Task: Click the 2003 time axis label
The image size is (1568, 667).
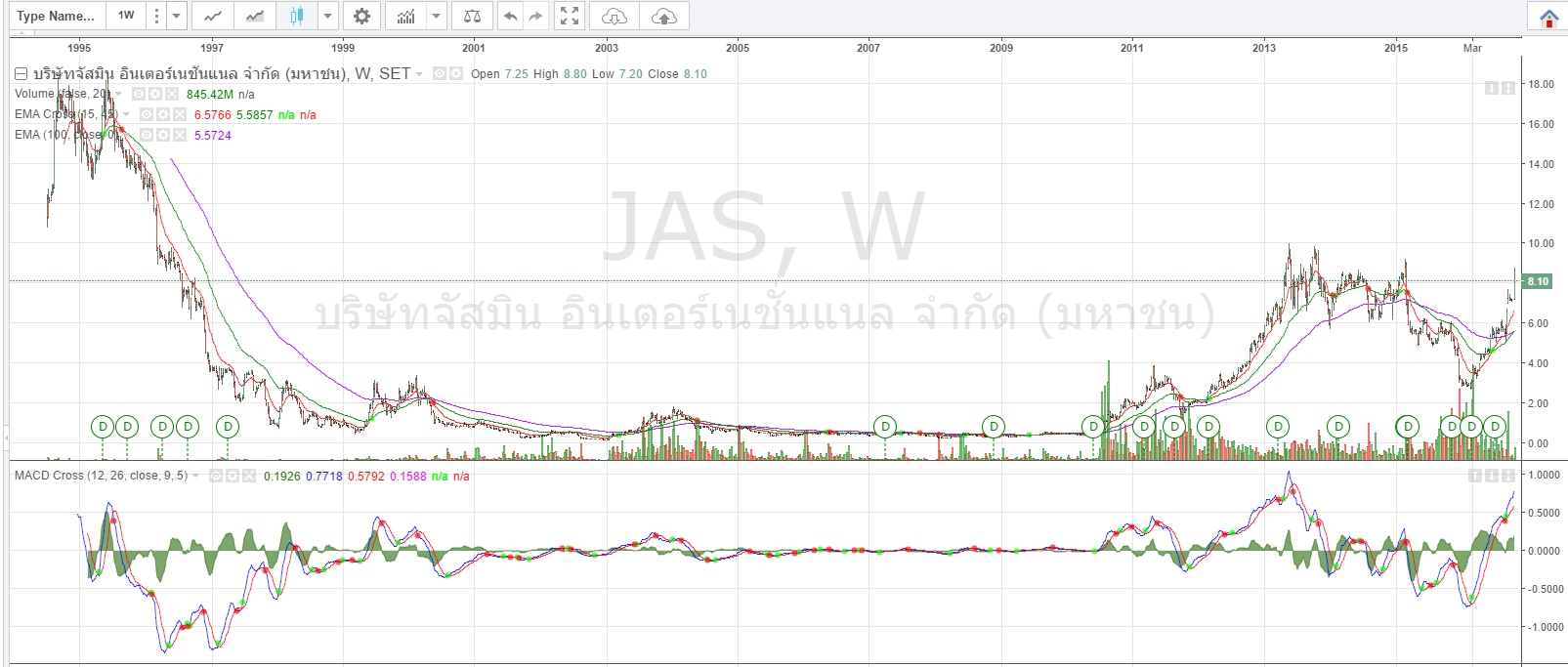Action: [x=607, y=48]
